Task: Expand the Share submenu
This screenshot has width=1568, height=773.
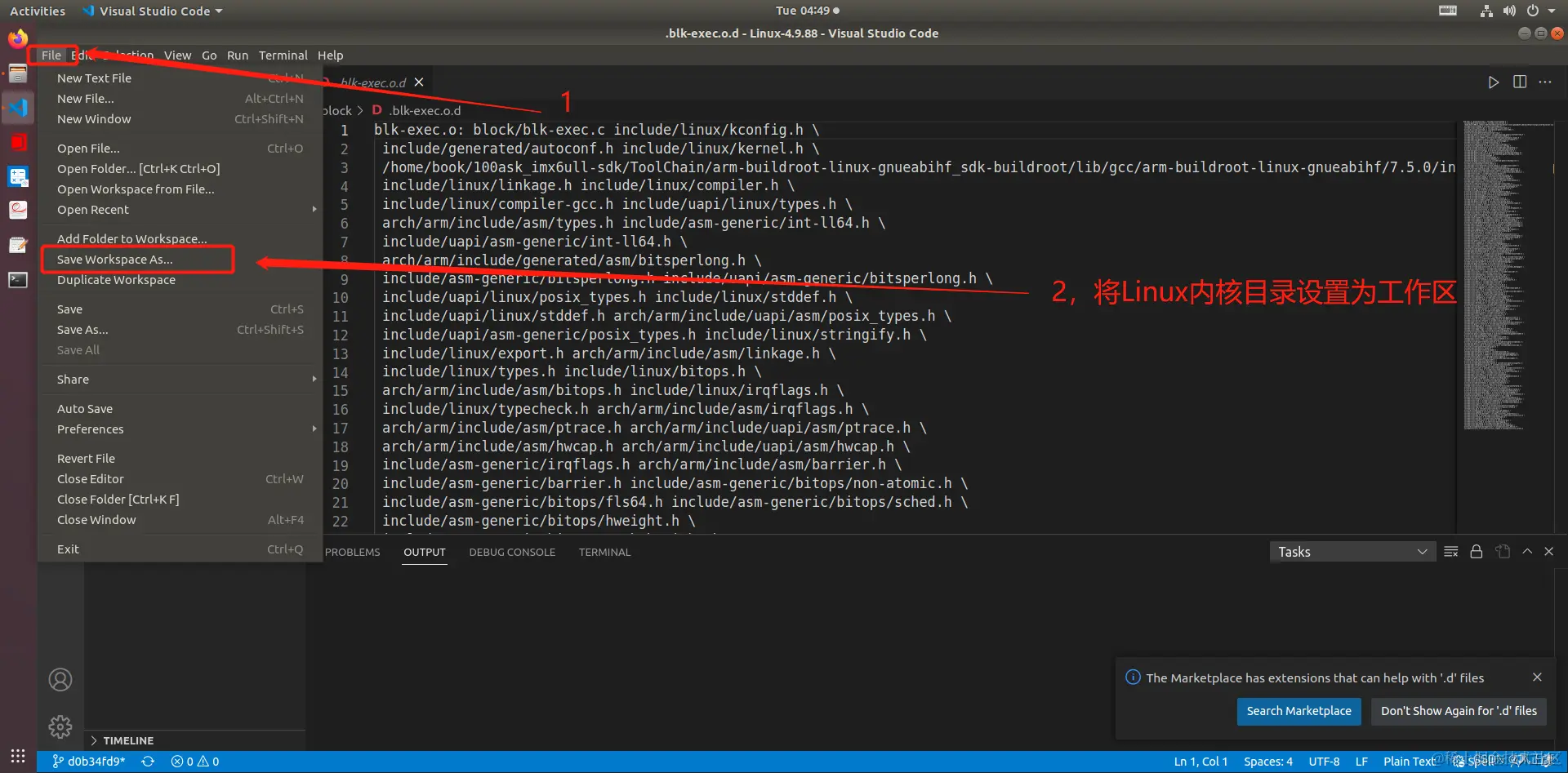Action: click(180, 380)
